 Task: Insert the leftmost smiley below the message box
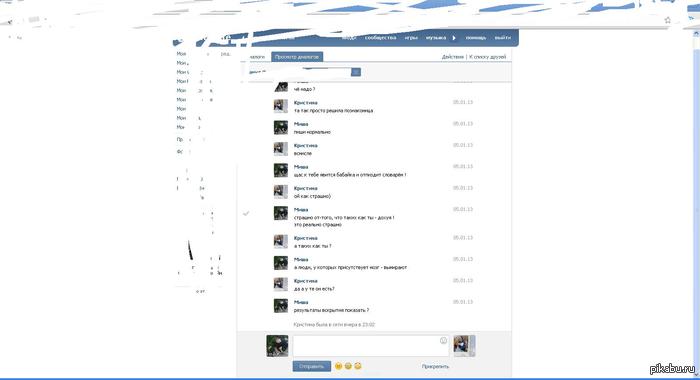[338, 366]
